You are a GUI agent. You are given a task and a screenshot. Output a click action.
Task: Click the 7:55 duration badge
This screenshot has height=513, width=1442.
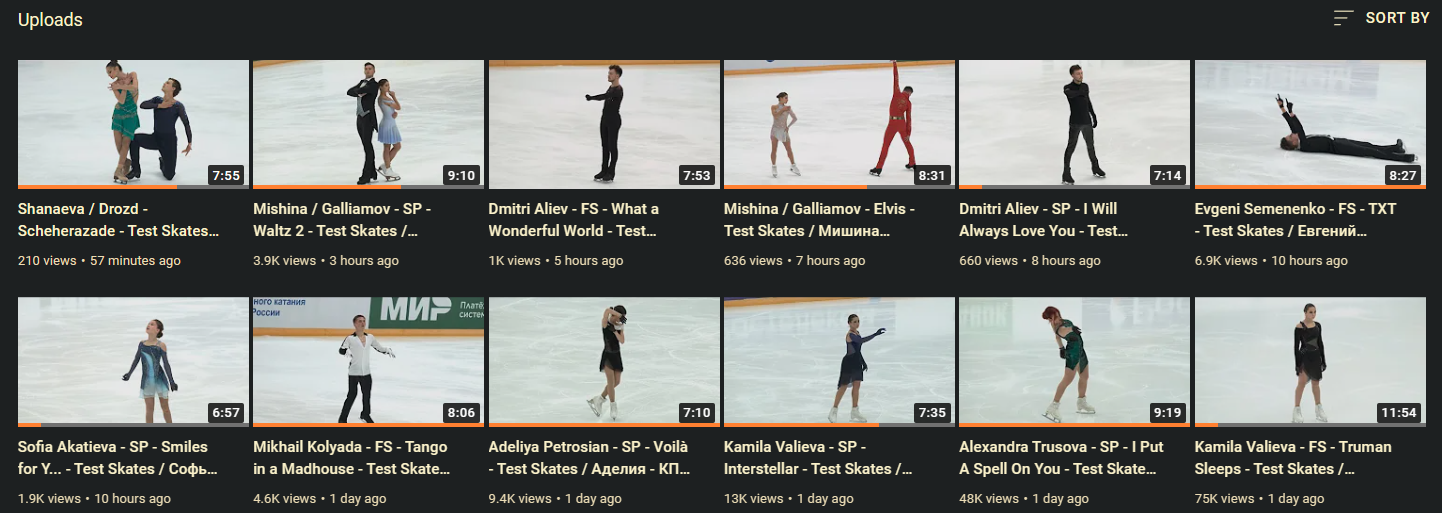(226, 175)
